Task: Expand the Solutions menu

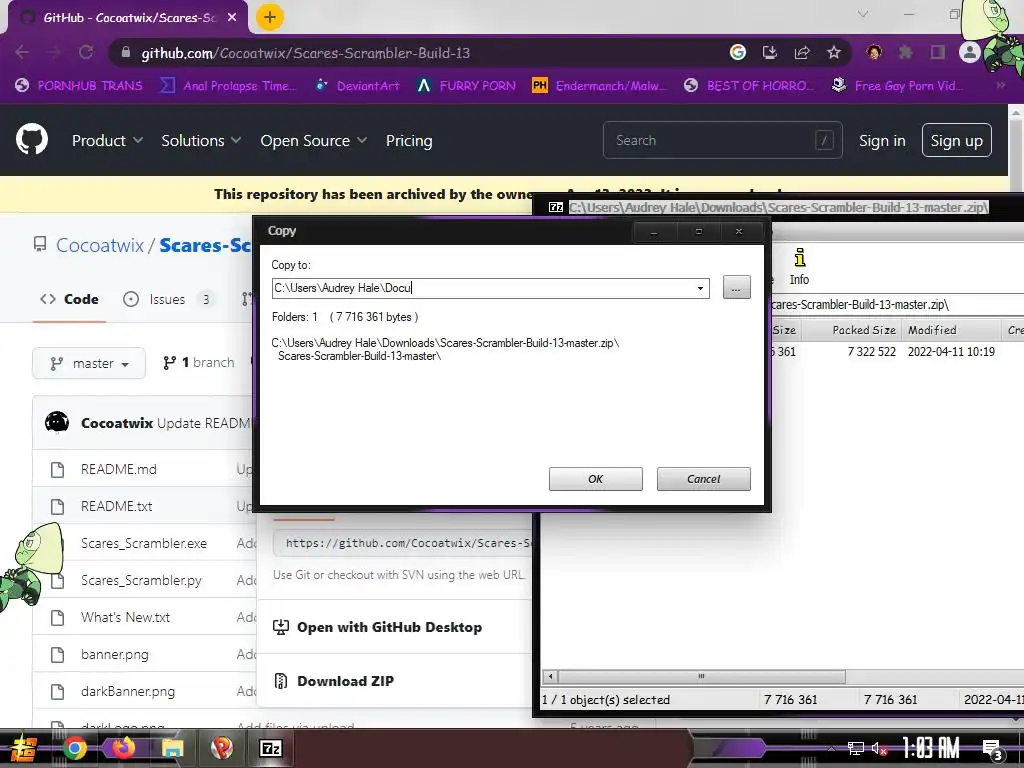Action: tap(201, 140)
